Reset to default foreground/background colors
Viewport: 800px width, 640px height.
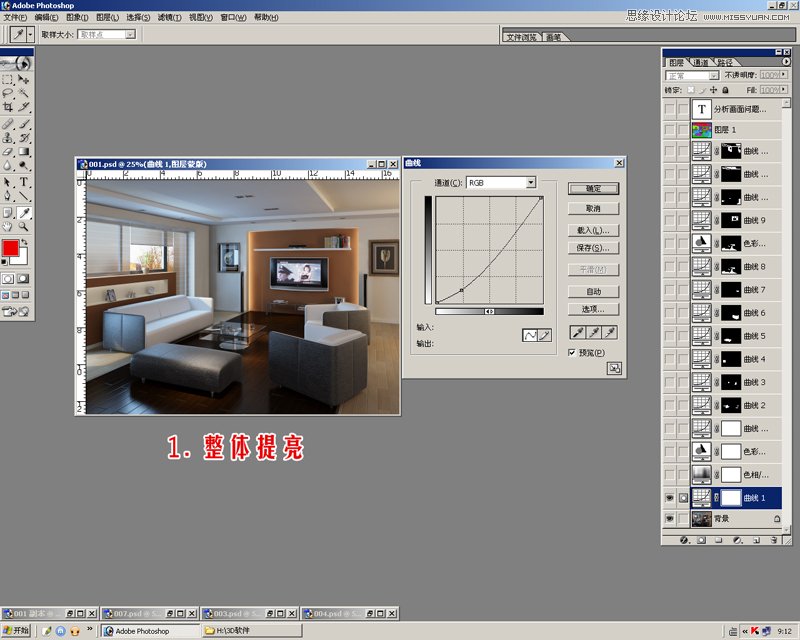[x=5, y=262]
